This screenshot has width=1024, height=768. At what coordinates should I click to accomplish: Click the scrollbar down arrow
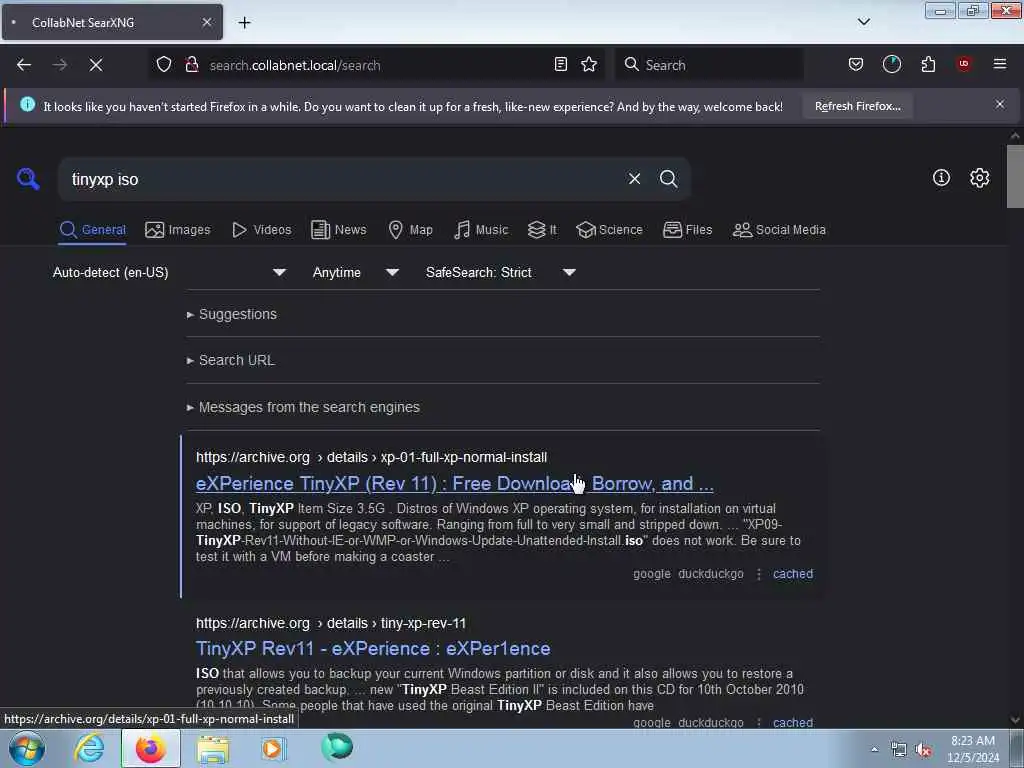(1015, 720)
